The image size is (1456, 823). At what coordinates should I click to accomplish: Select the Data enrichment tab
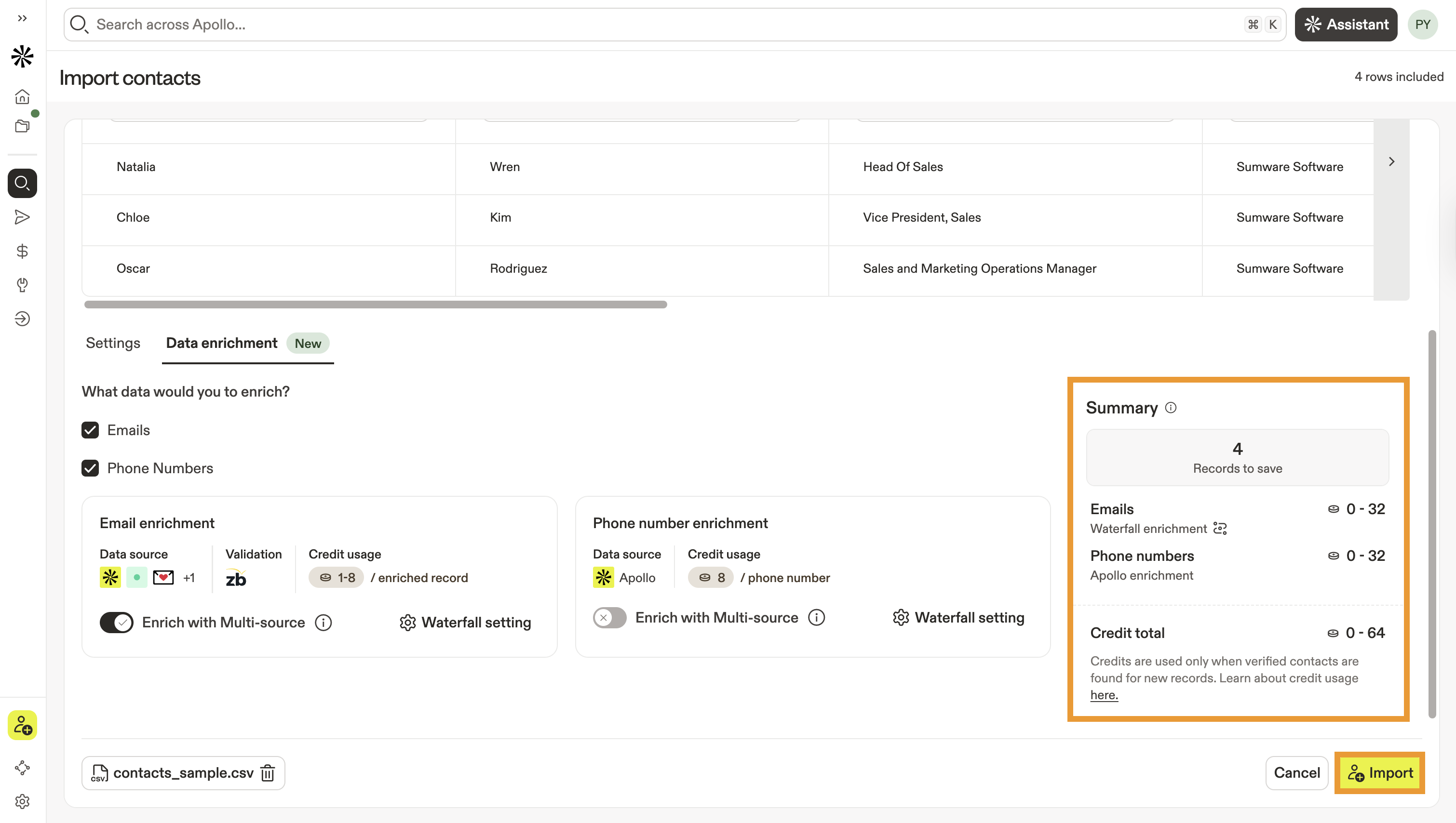click(x=222, y=343)
